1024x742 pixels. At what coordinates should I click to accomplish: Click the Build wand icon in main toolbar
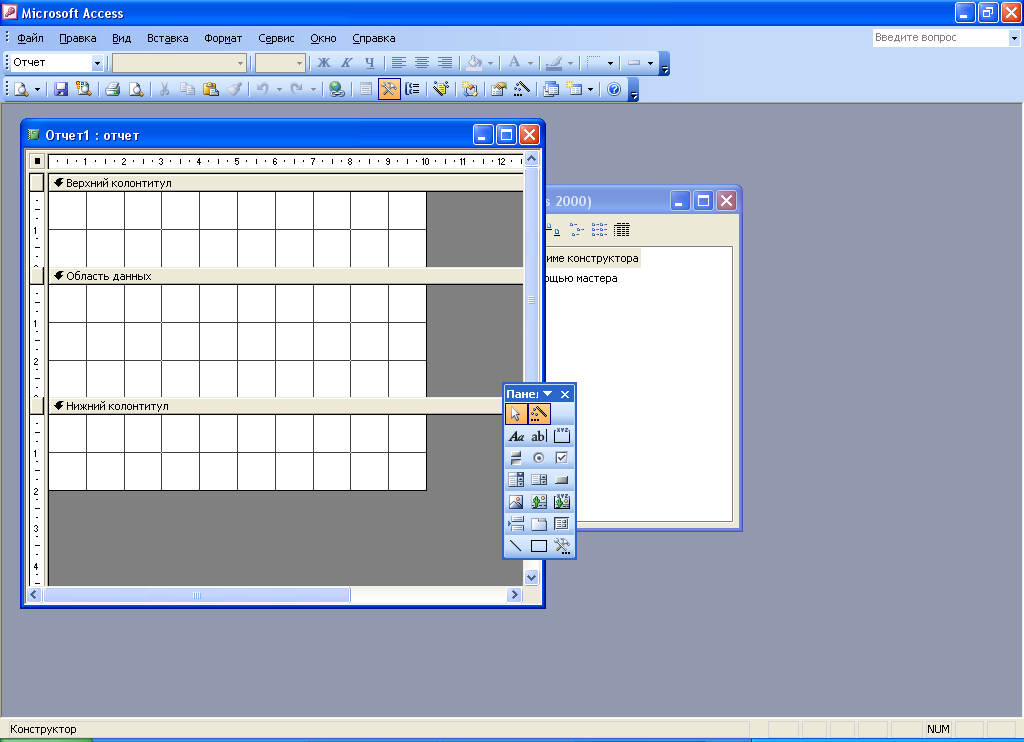coord(522,89)
